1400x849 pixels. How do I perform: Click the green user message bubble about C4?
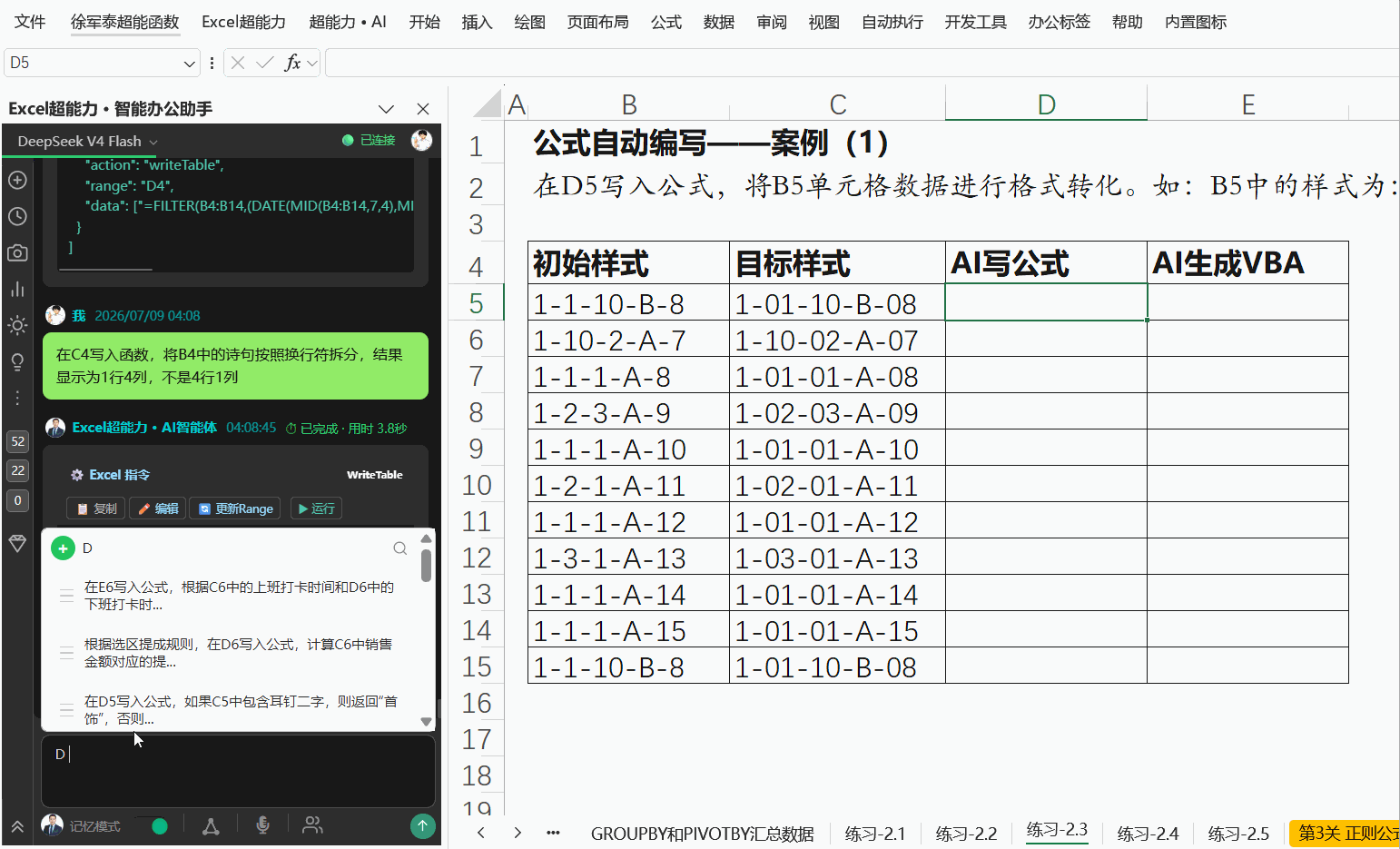click(x=235, y=366)
